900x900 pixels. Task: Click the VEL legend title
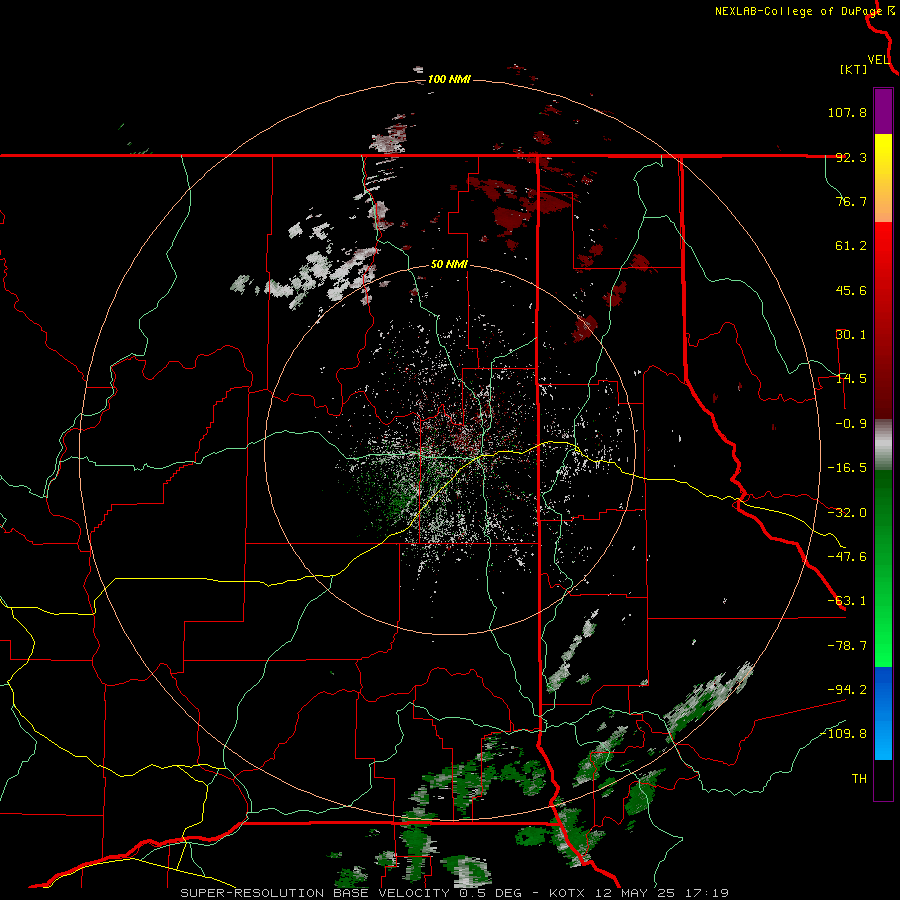pyautogui.click(x=878, y=60)
